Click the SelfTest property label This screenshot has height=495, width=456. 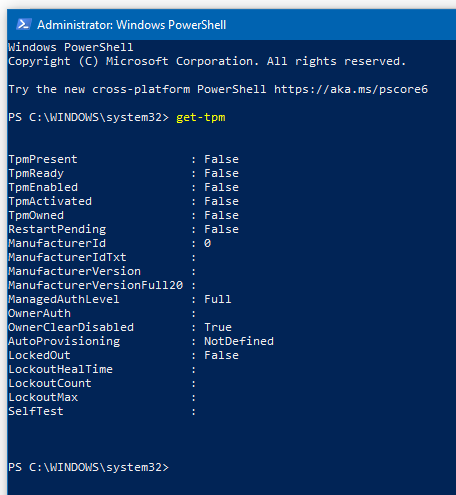click(36, 411)
